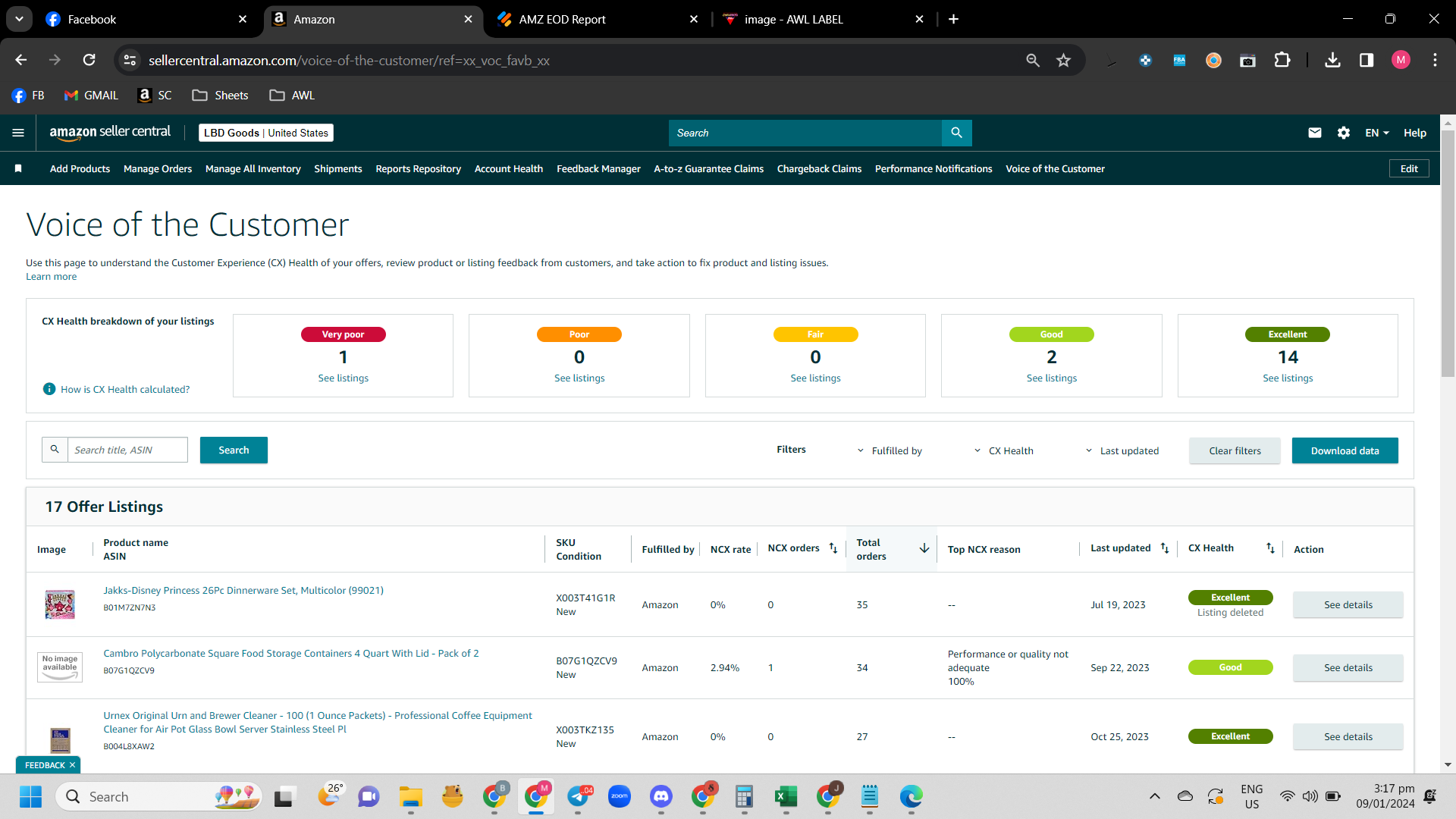
Task: Open Chrome's three-dot menu
Action: tap(1435, 60)
